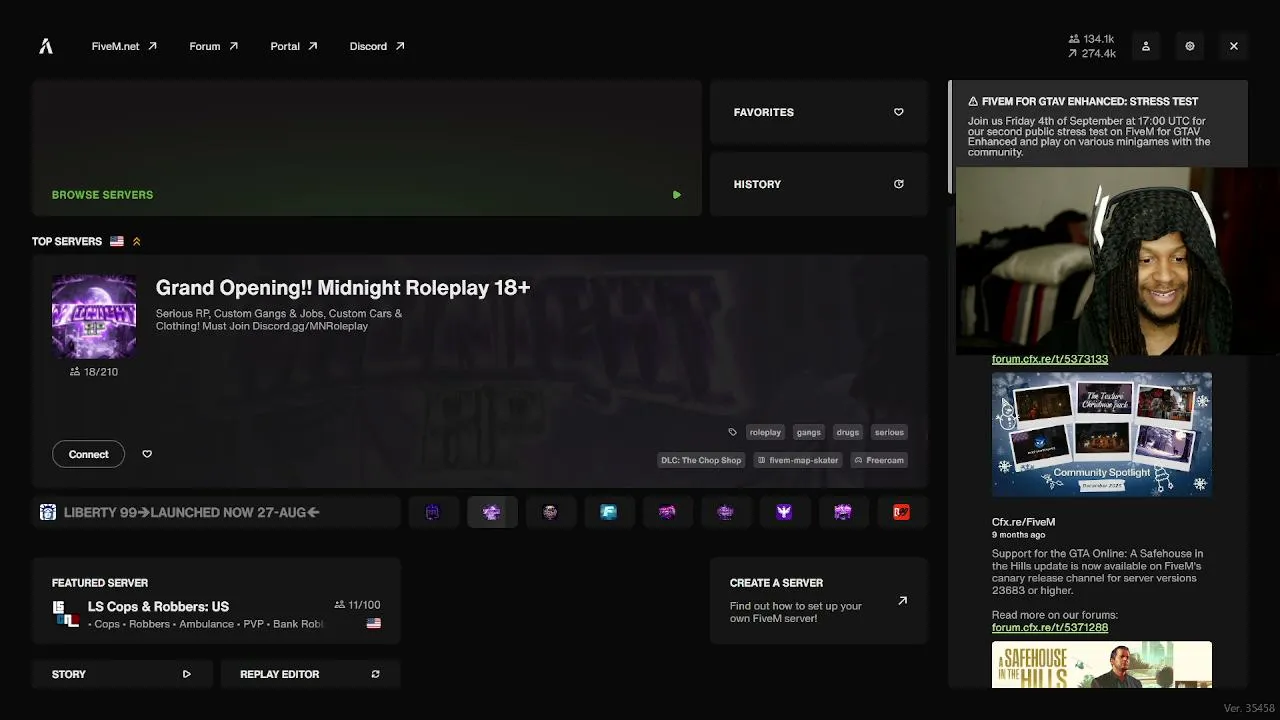Click the gangs tag
Viewport: 1280px width, 720px height.
808,432
